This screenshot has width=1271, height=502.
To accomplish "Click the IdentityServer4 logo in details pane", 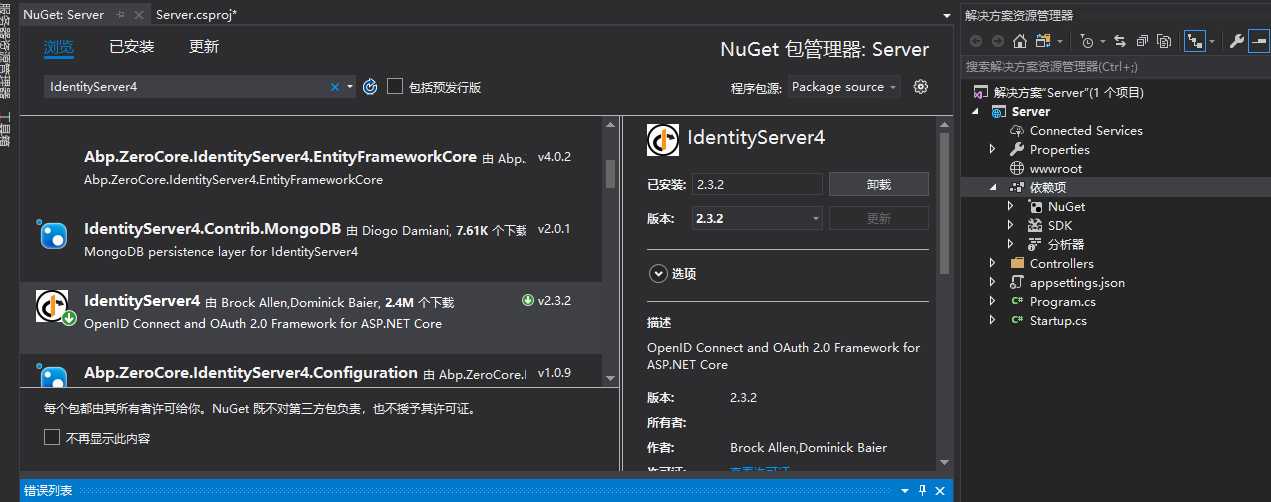I will pyautogui.click(x=663, y=139).
